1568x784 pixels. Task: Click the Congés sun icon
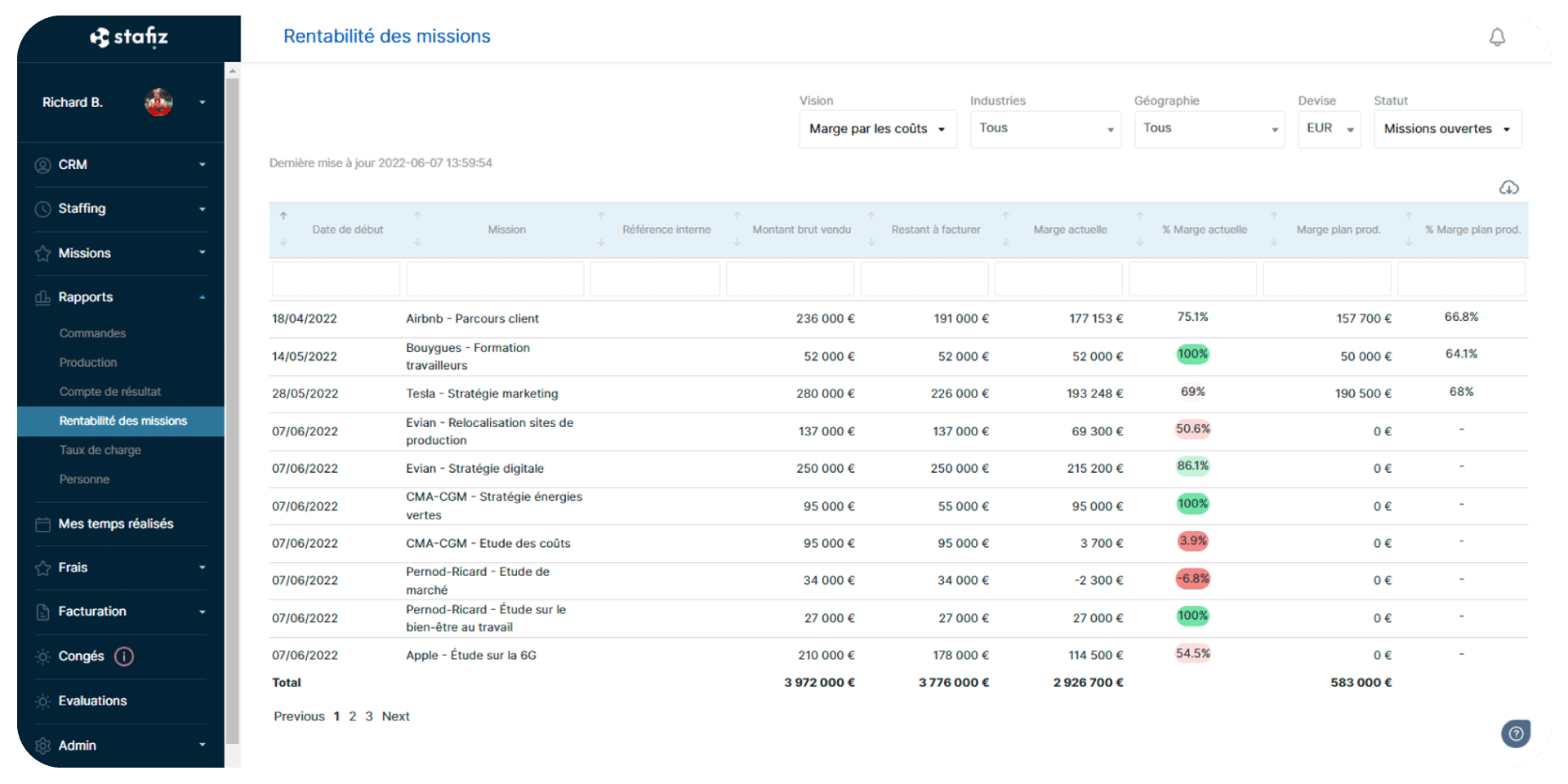point(43,657)
